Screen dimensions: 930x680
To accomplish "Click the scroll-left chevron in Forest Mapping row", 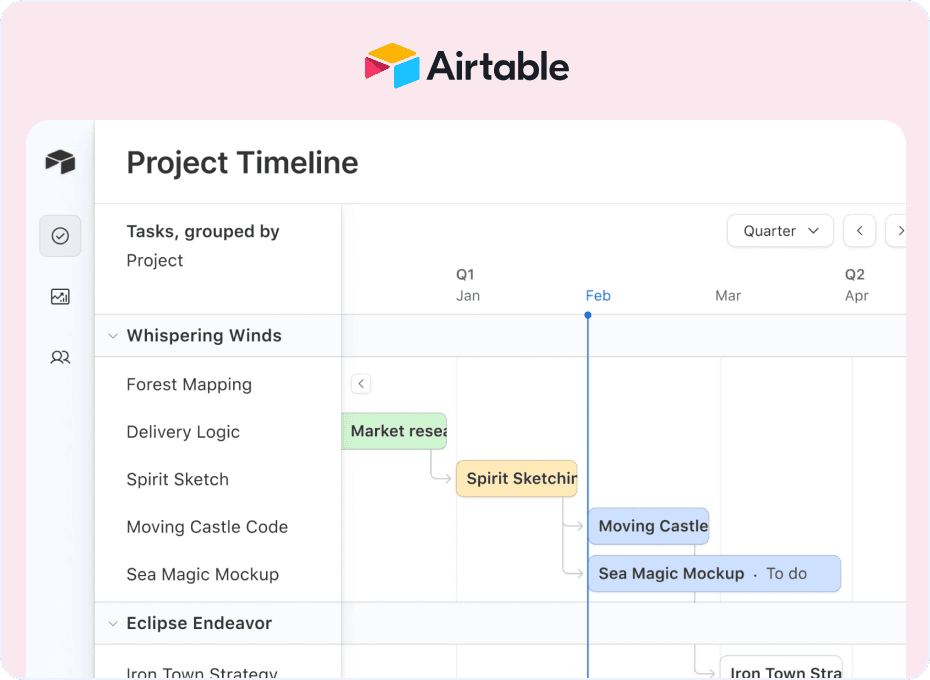I will click(361, 384).
